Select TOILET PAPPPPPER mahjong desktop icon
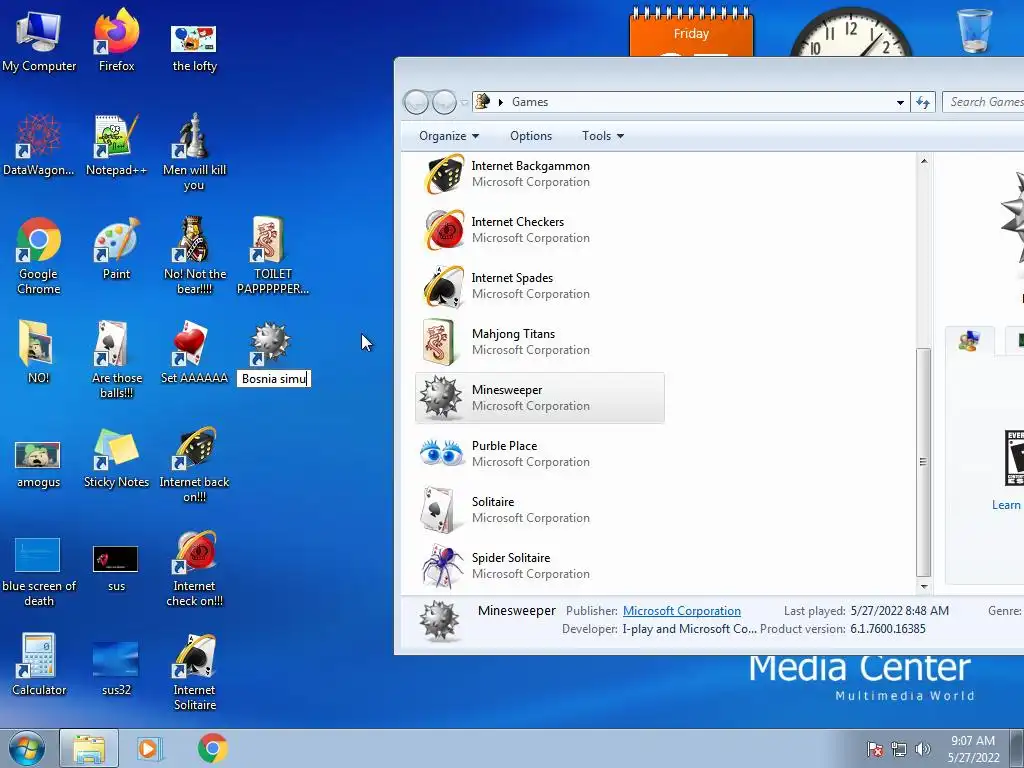Viewport: 1024px width, 768px height. (x=272, y=256)
